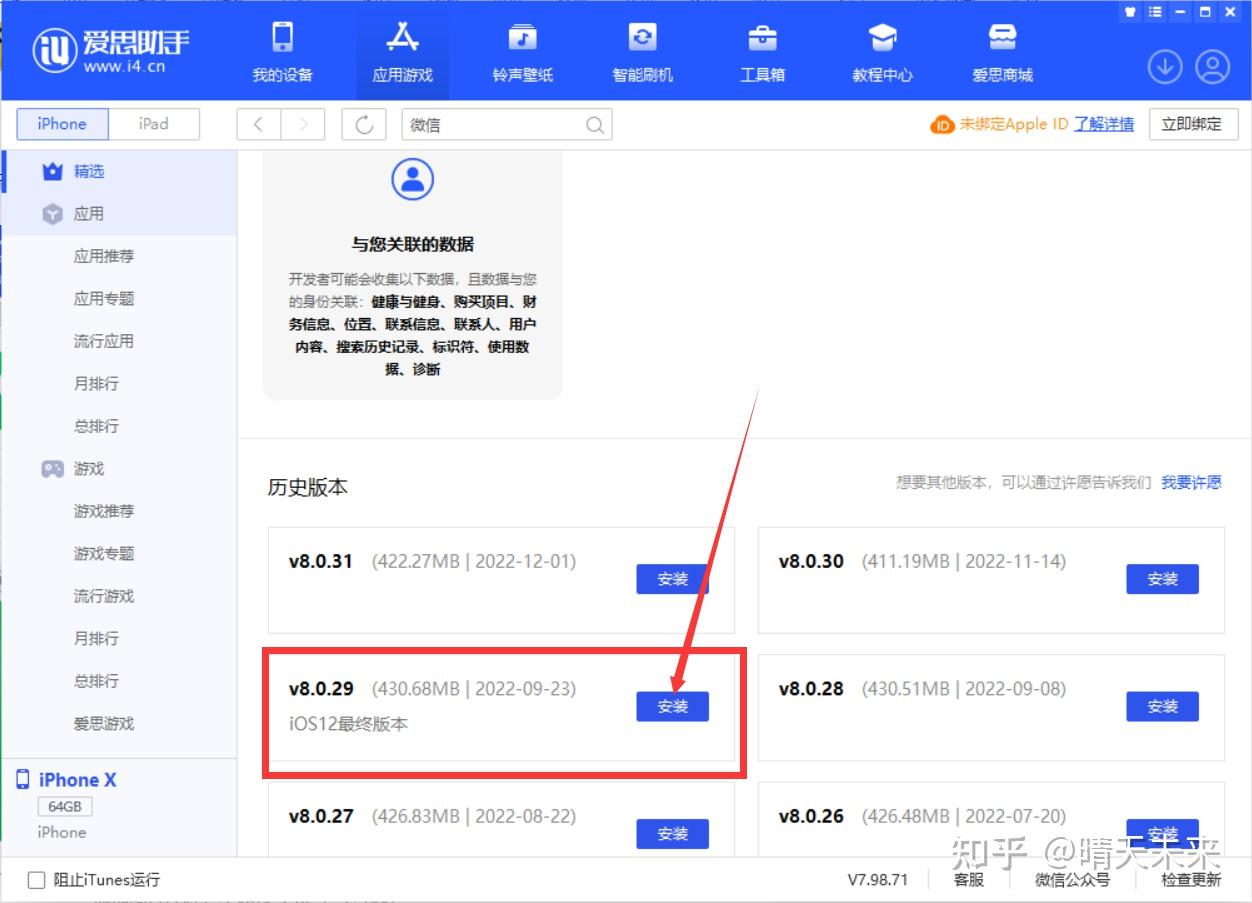The height and width of the screenshot is (903, 1252).
Task: Click the 立即绑定 button
Action: (1191, 124)
